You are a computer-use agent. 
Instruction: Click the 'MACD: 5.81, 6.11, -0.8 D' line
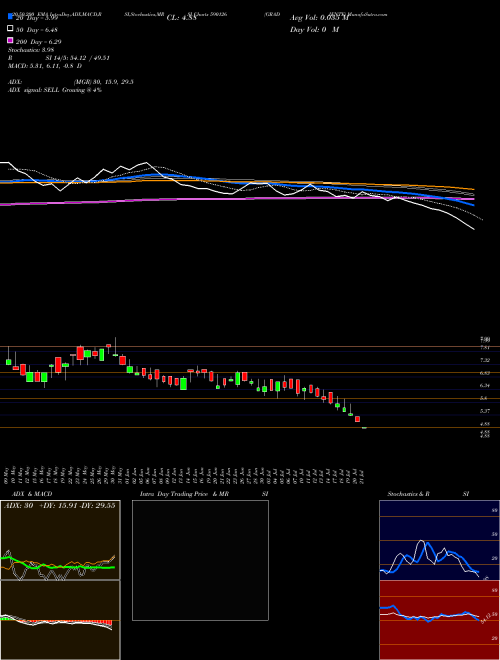click(45, 66)
